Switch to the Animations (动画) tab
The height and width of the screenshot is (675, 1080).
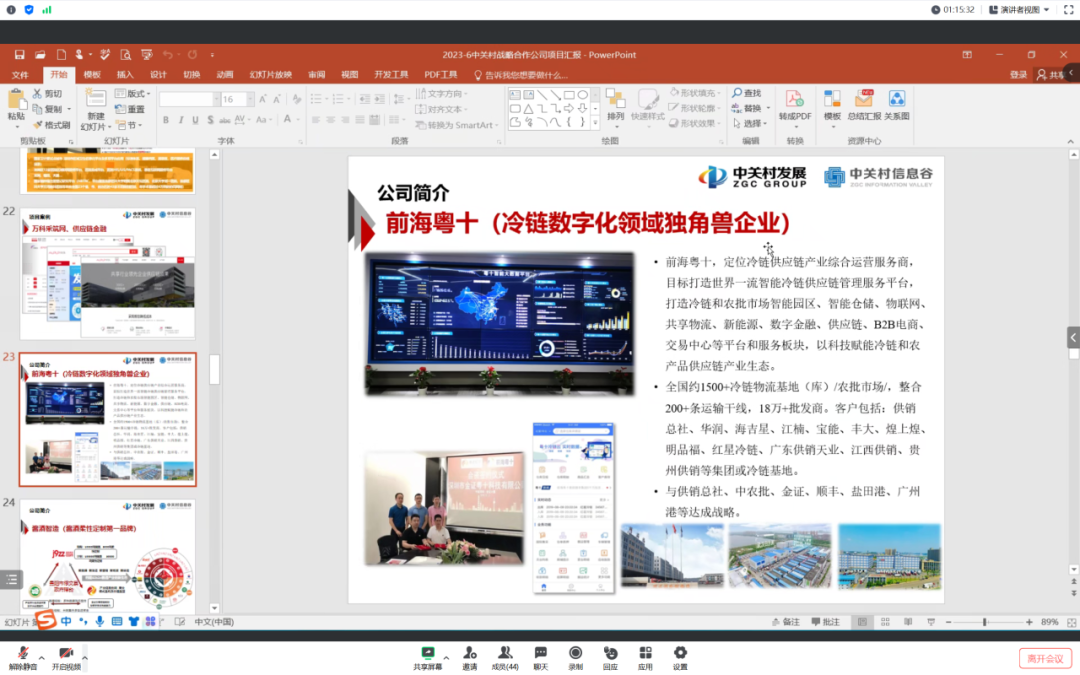(225, 74)
